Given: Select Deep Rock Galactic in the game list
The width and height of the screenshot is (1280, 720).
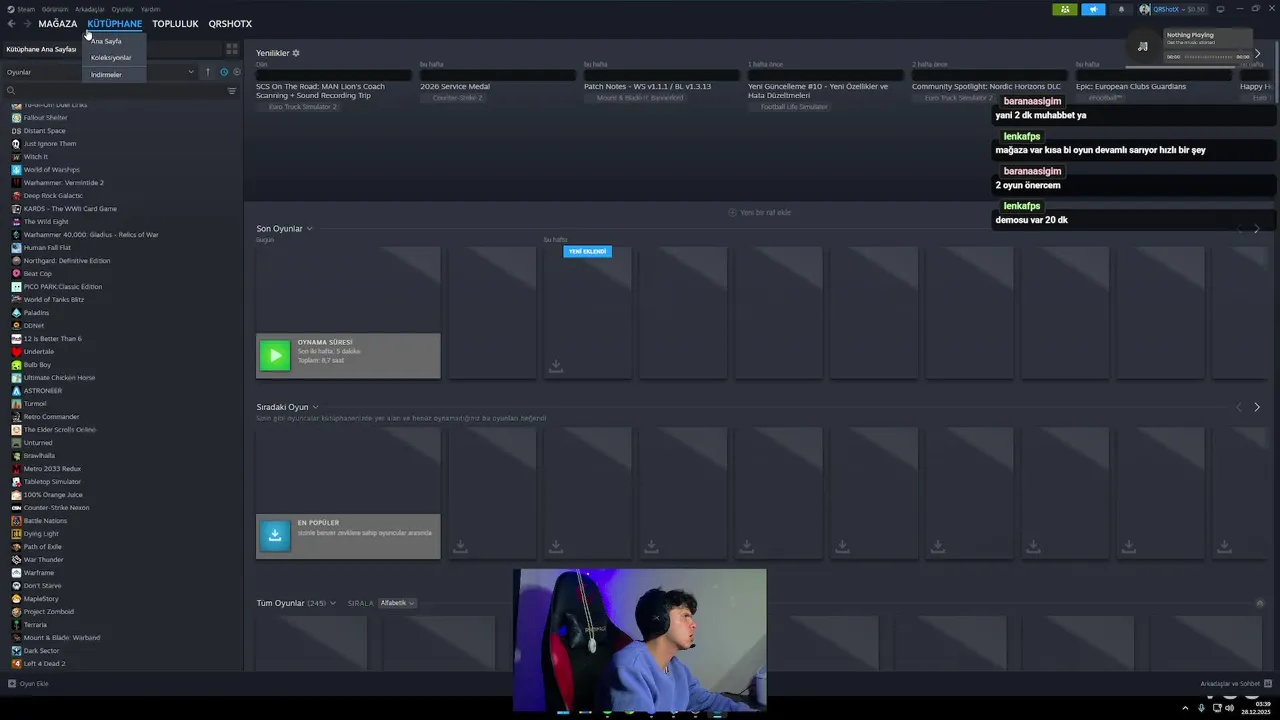Looking at the screenshot, I should click(x=53, y=196).
